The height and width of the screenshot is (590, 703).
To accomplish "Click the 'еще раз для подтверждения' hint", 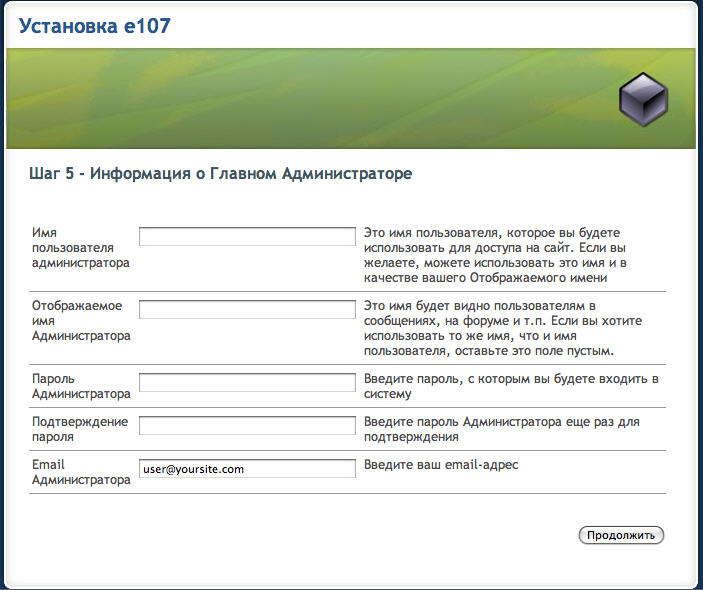I will click(501, 429).
